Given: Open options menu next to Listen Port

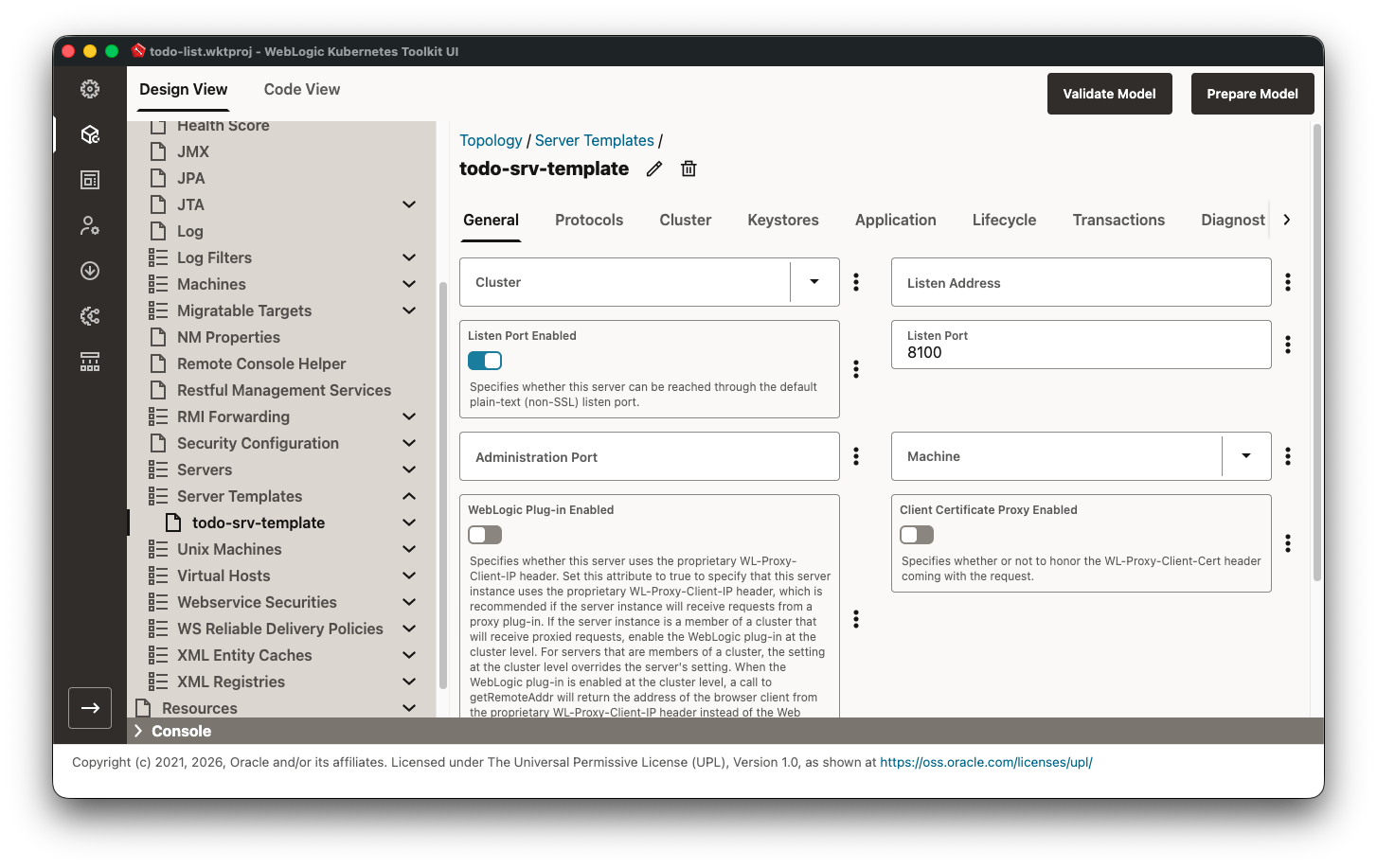Looking at the screenshot, I should [1287, 345].
